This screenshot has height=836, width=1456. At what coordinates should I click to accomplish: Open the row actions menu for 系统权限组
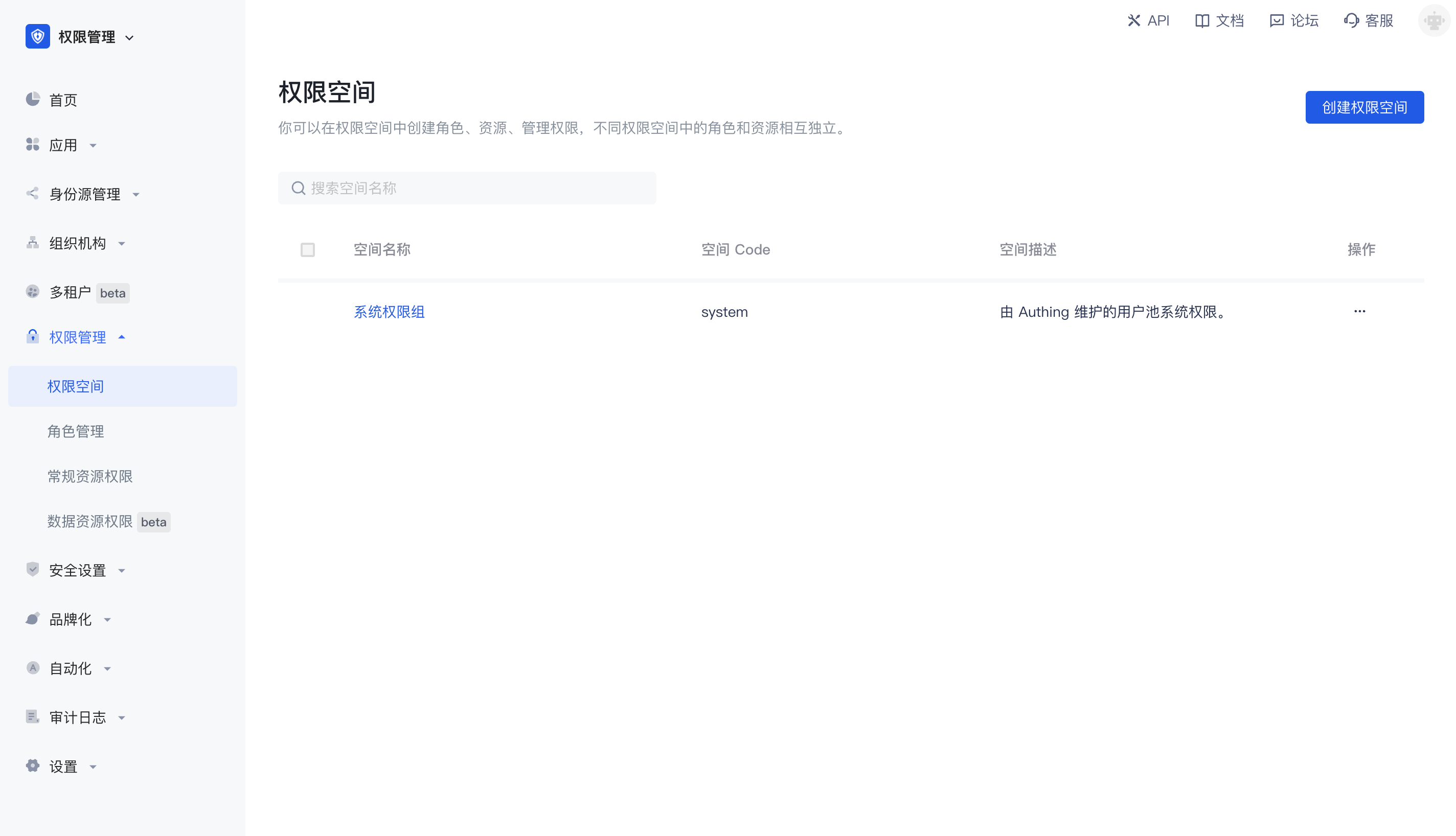click(1359, 312)
